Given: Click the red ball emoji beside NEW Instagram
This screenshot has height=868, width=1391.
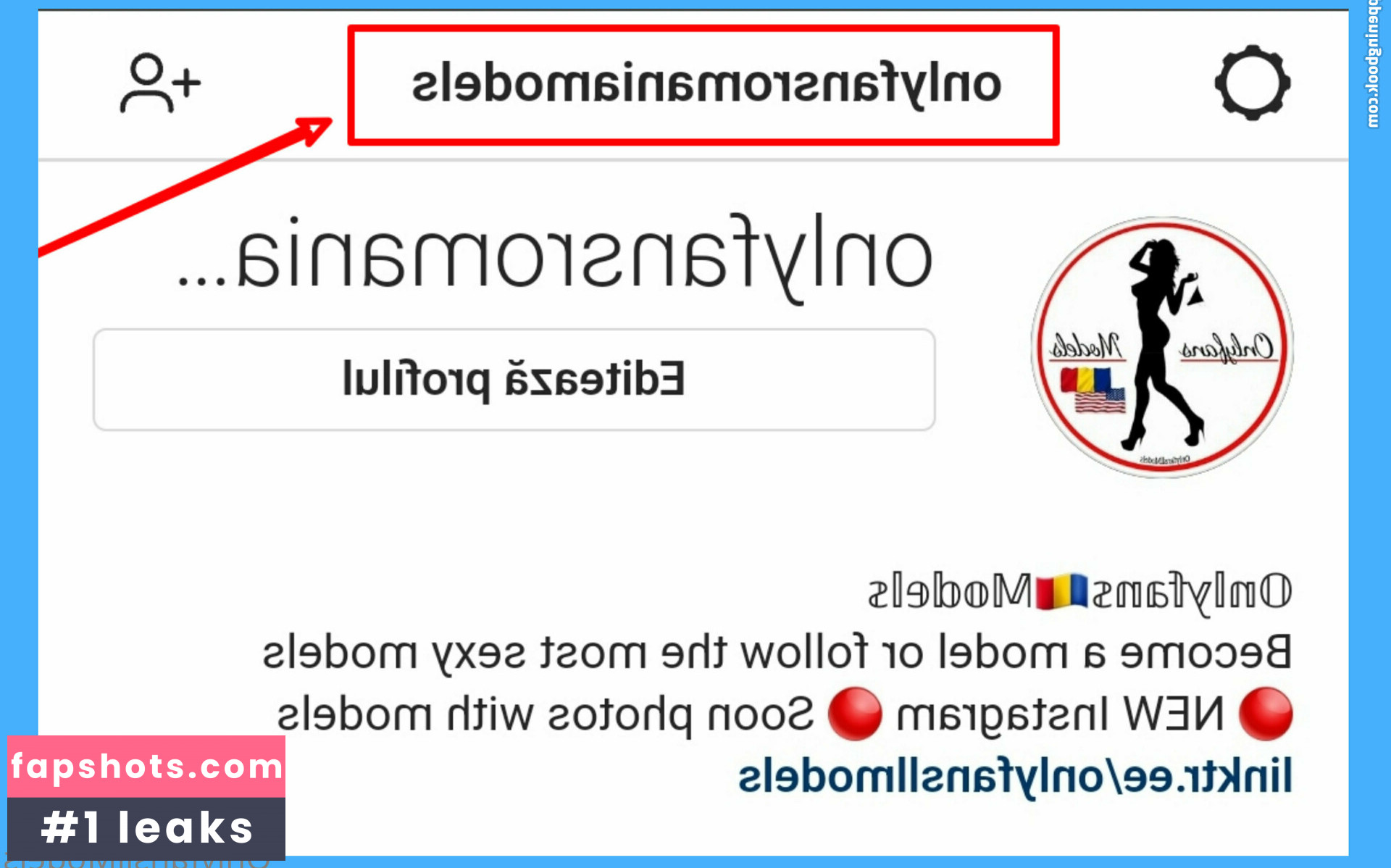Looking at the screenshot, I should [1265, 714].
